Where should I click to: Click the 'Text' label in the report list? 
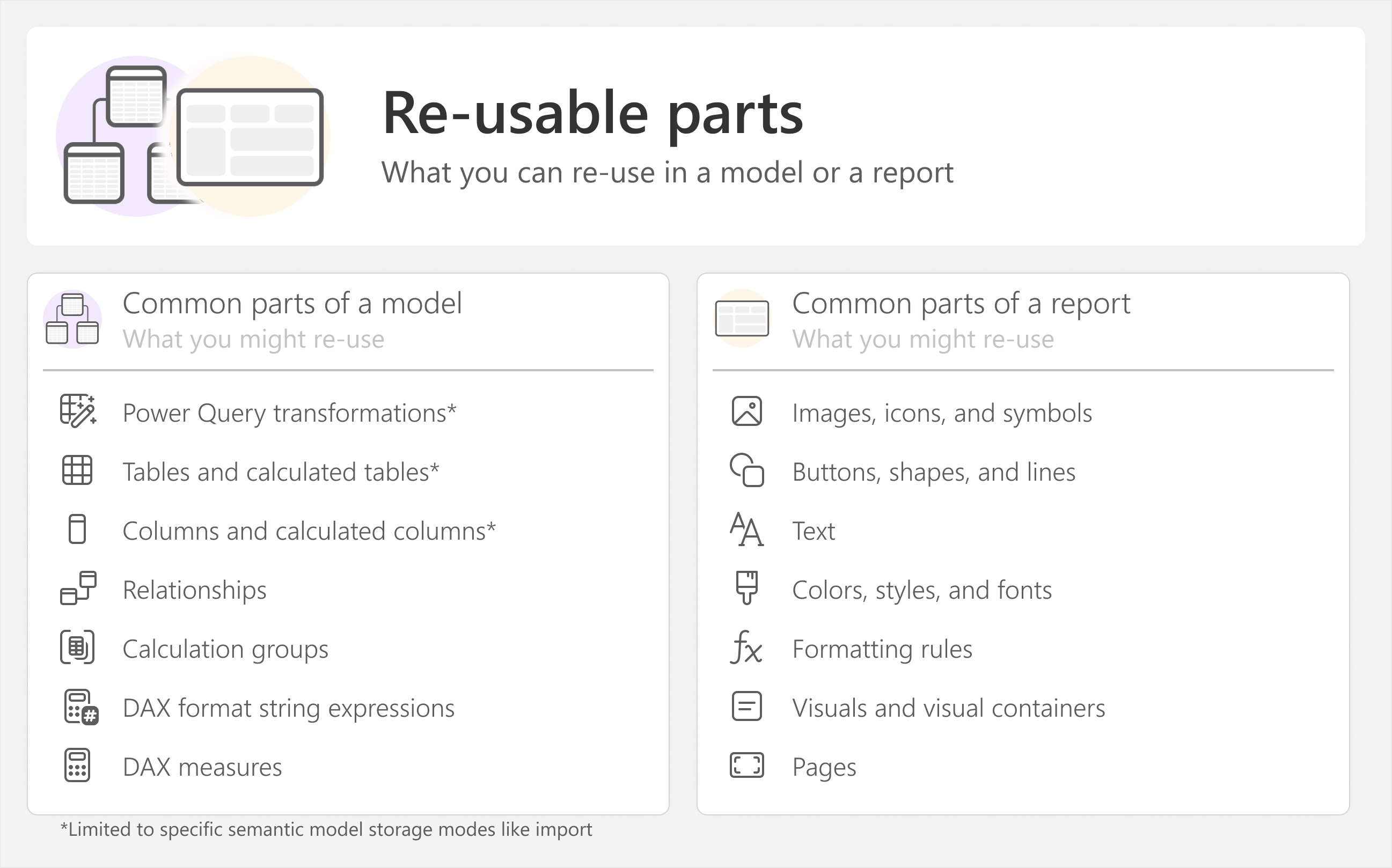click(813, 532)
